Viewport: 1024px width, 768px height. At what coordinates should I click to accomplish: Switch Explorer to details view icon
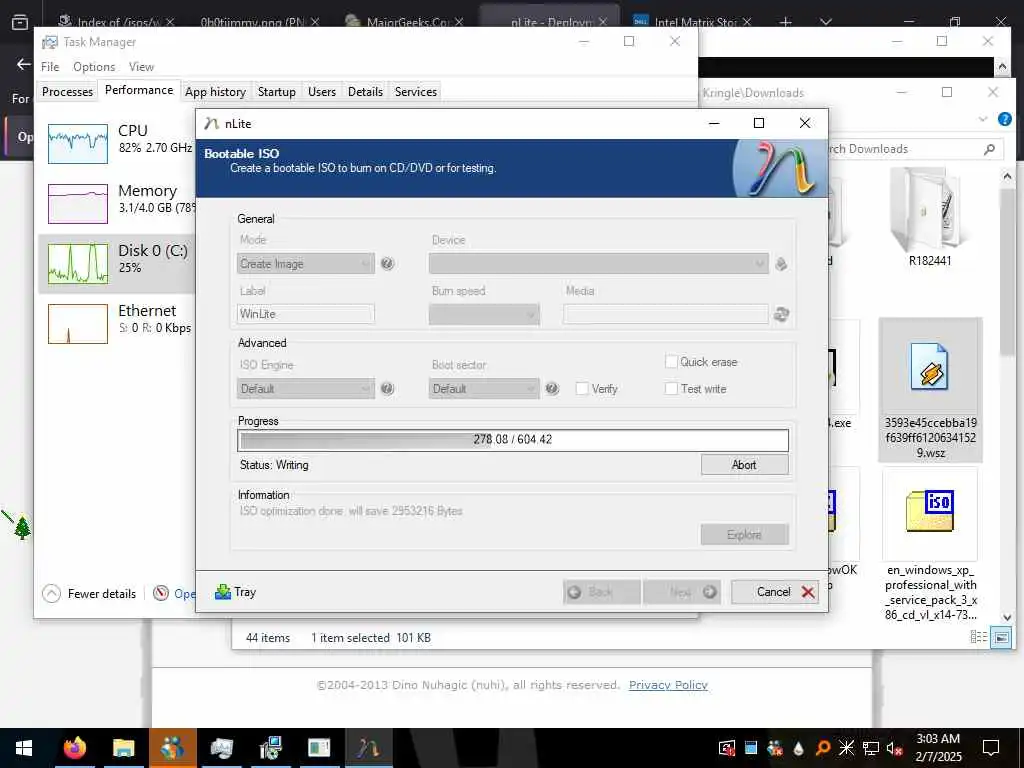[978, 637]
